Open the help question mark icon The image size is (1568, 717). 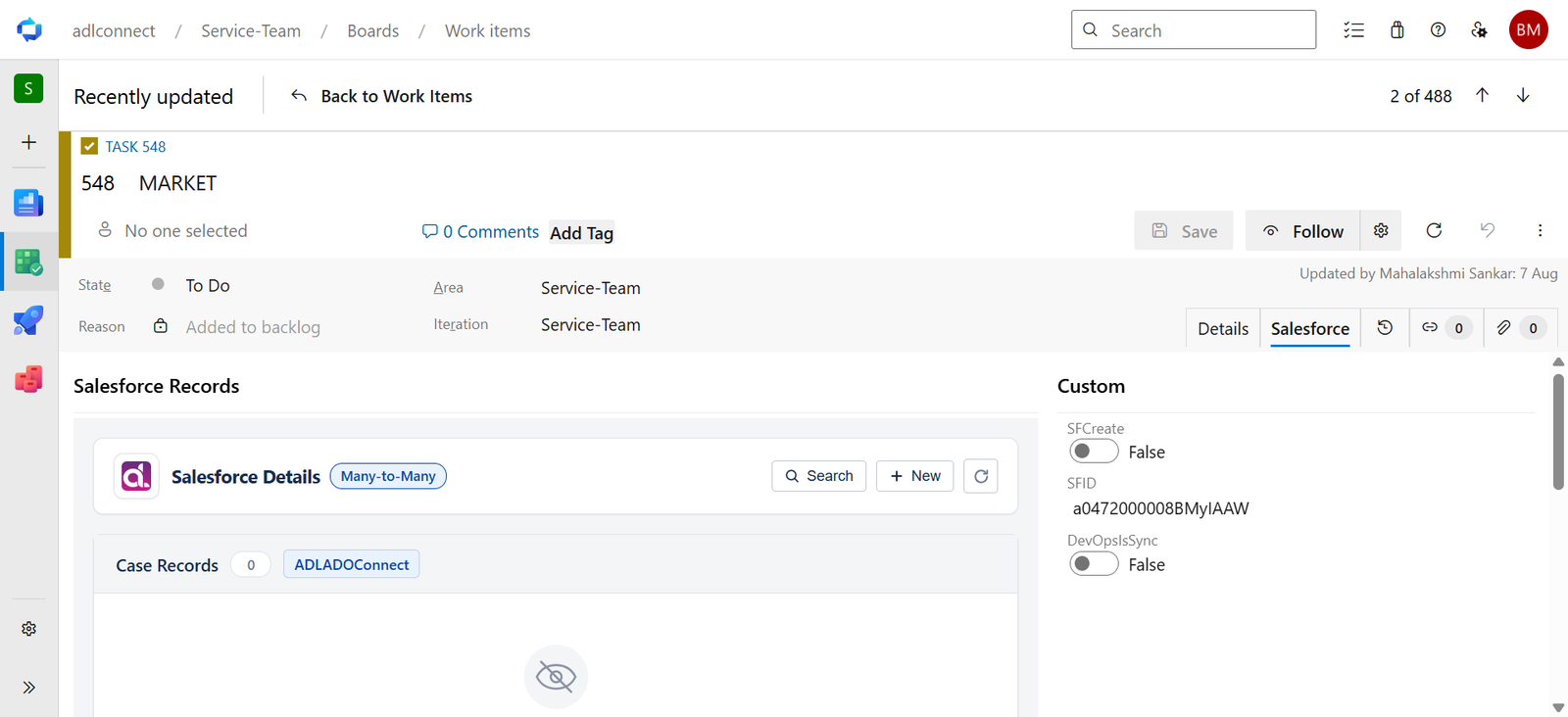click(x=1438, y=30)
